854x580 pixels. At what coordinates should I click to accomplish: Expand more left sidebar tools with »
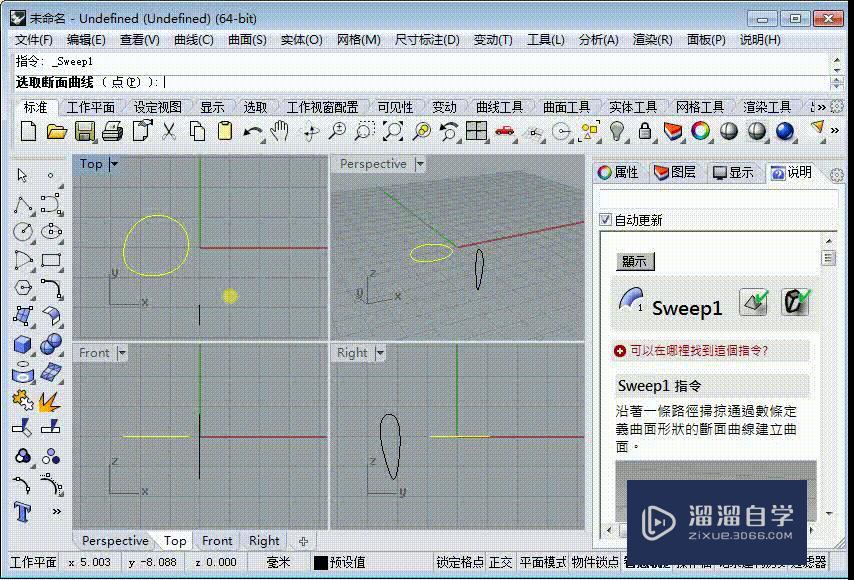click(x=56, y=511)
